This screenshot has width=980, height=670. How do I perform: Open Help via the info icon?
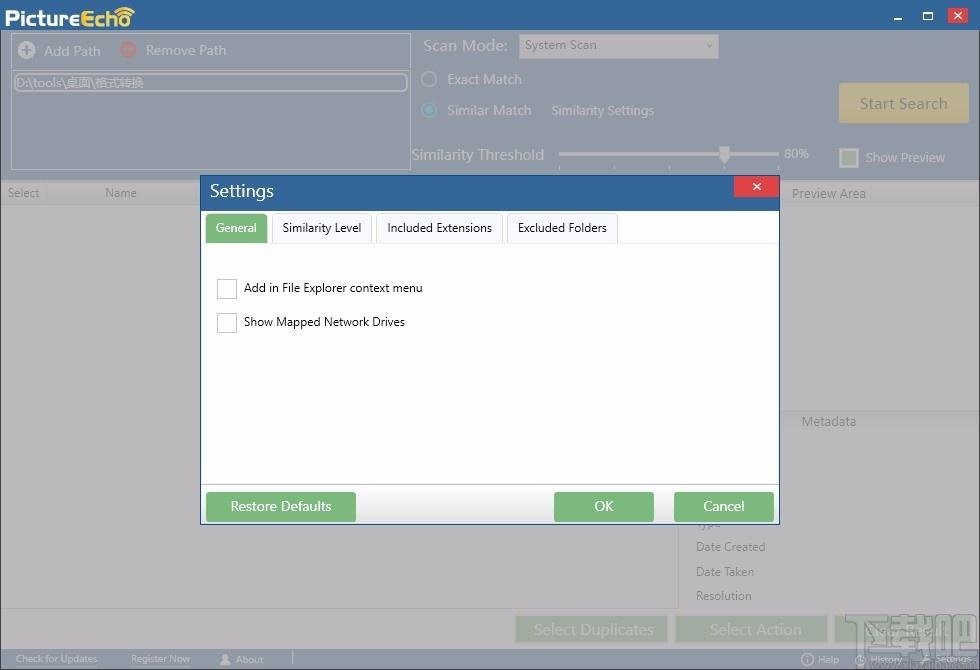808,659
